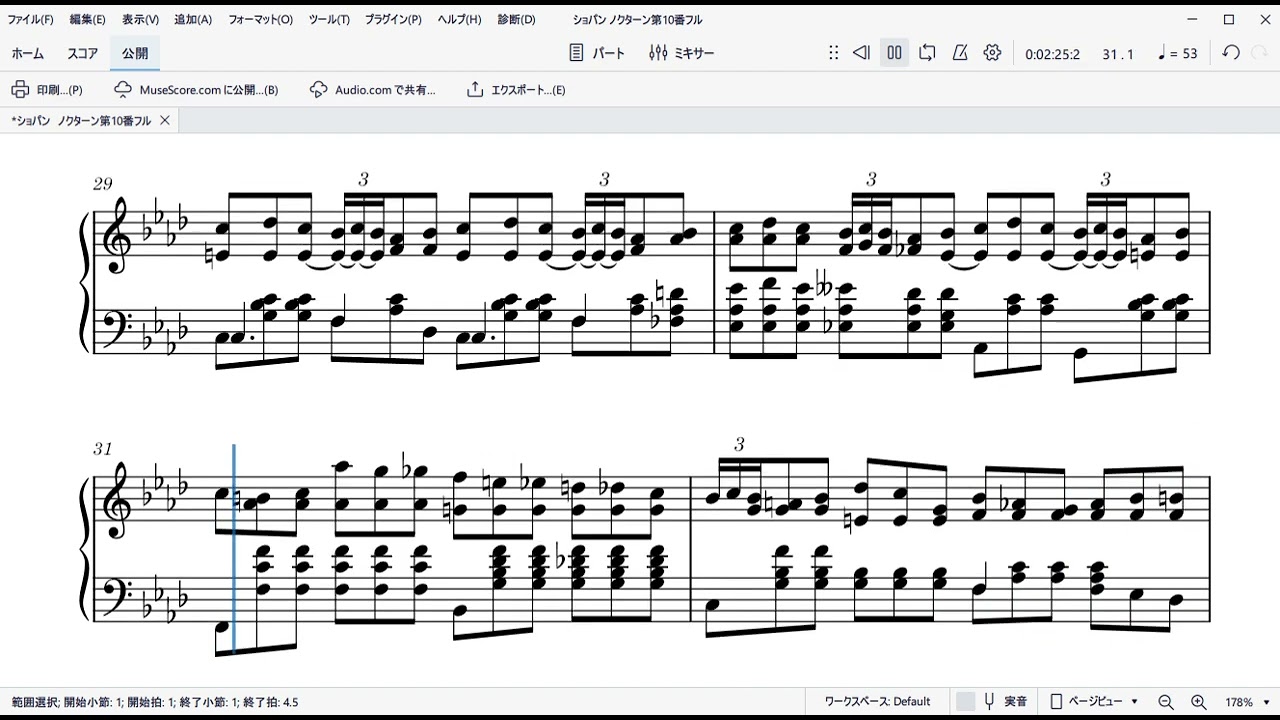Open the ヘルプ(H) menu
This screenshot has height=720, width=1280.
(x=459, y=19)
